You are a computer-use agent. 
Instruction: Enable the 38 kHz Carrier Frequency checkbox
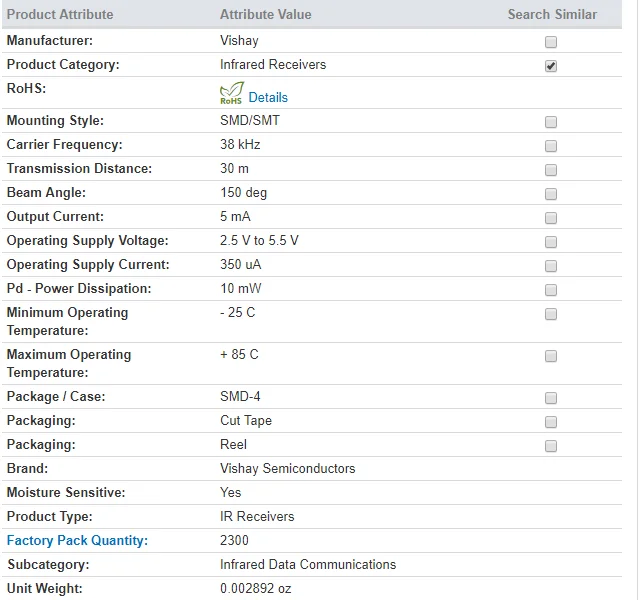tap(551, 146)
